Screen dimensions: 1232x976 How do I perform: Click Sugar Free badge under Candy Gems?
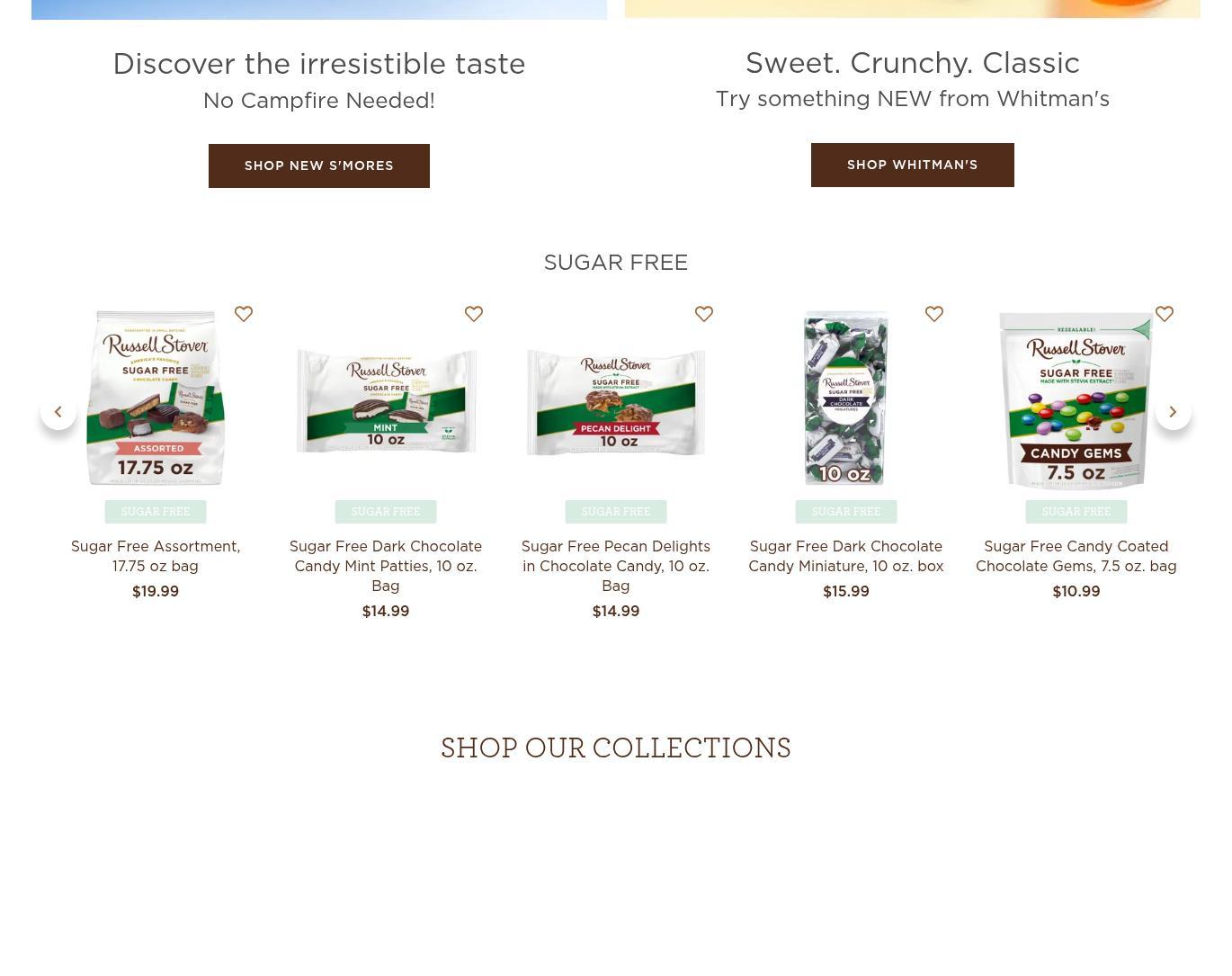[1076, 512]
